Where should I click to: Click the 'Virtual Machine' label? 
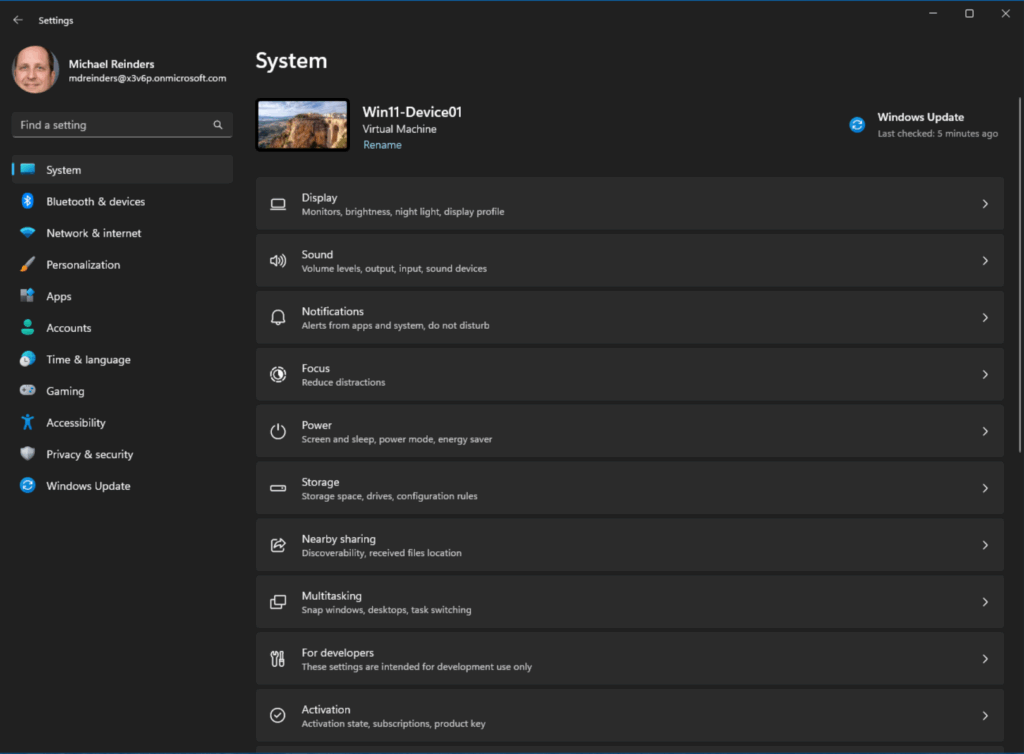400,129
